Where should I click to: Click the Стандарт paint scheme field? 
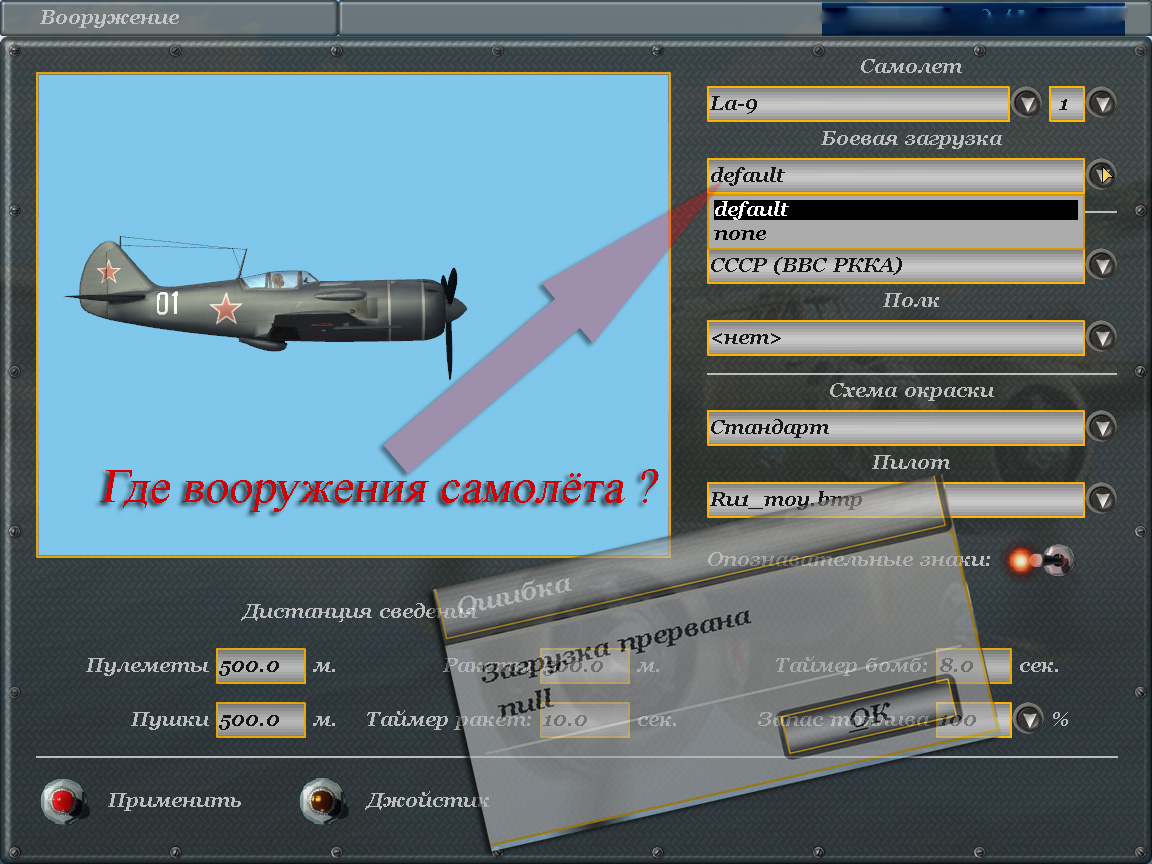click(896, 428)
